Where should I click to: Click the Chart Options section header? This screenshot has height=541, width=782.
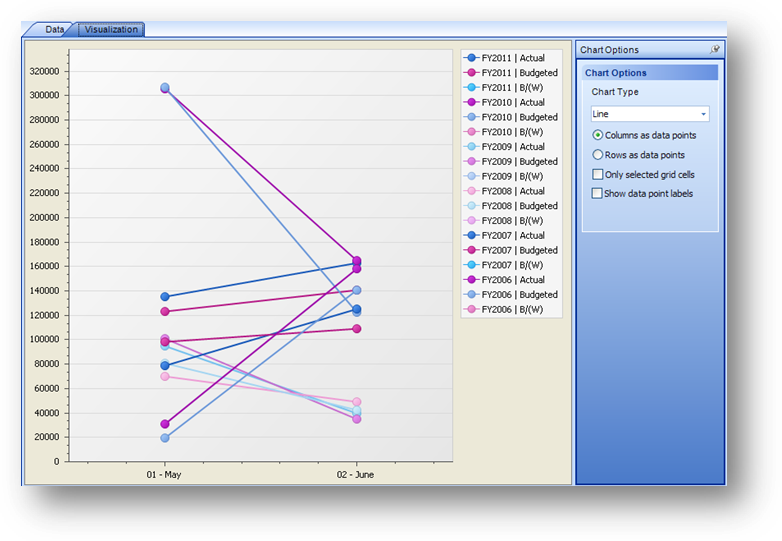[650, 73]
